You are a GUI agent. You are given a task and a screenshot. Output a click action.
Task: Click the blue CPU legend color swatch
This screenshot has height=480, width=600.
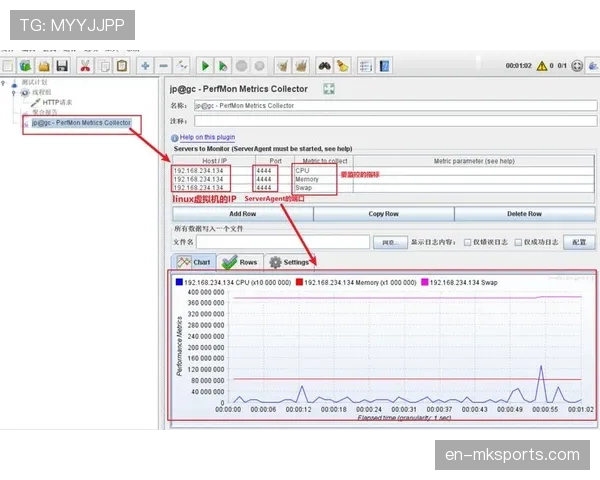pos(179,283)
